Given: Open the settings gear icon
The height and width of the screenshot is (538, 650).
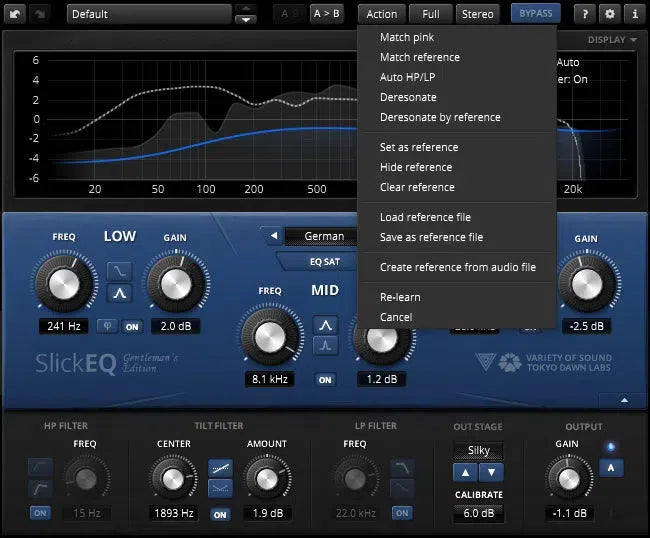Looking at the screenshot, I should click(x=610, y=14).
